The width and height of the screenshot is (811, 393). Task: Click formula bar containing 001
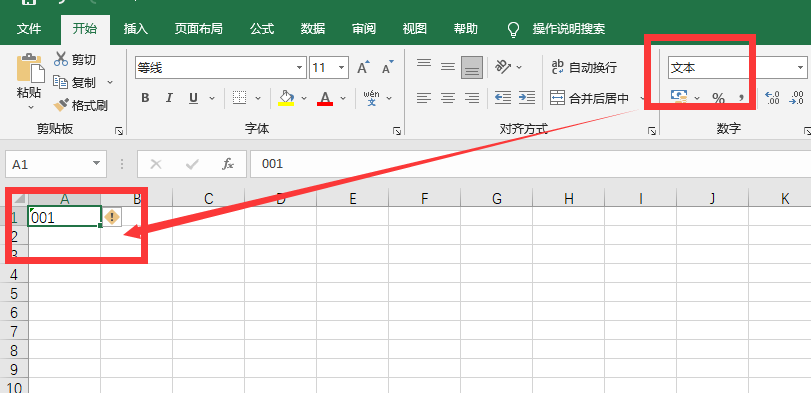point(530,164)
